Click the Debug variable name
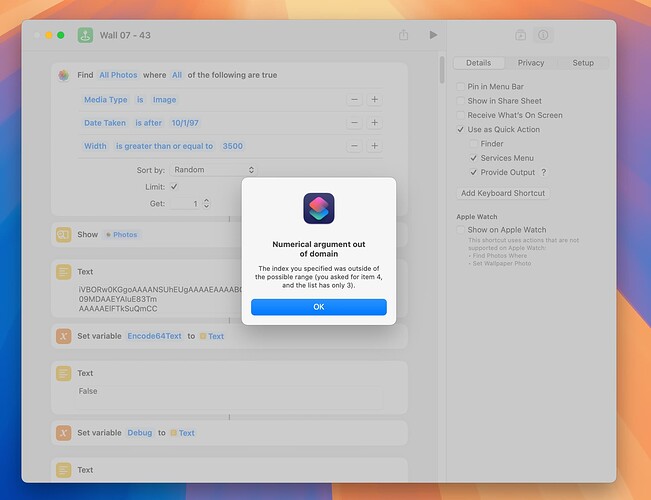This screenshot has height=500, width=651. click(x=140, y=433)
